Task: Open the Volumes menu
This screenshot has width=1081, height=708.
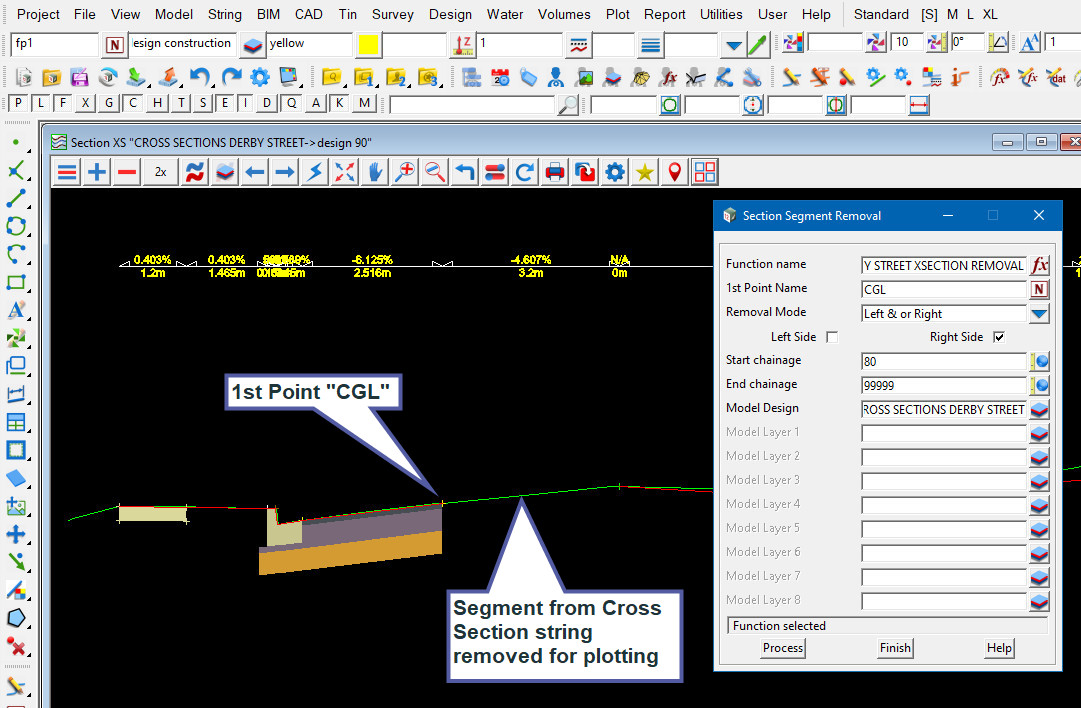Action: [x=564, y=14]
